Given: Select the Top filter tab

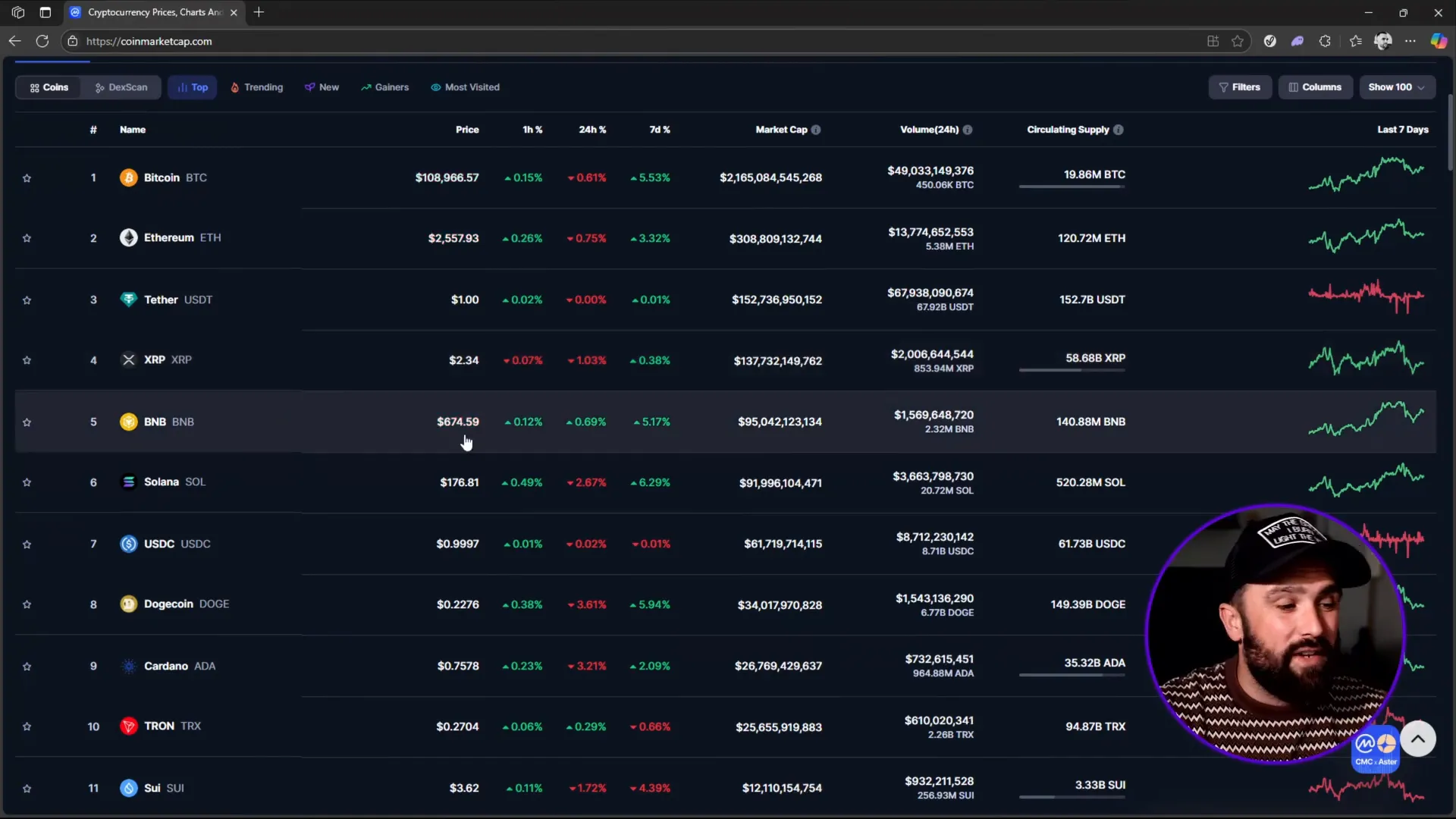Looking at the screenshot, I should [193, 87].
